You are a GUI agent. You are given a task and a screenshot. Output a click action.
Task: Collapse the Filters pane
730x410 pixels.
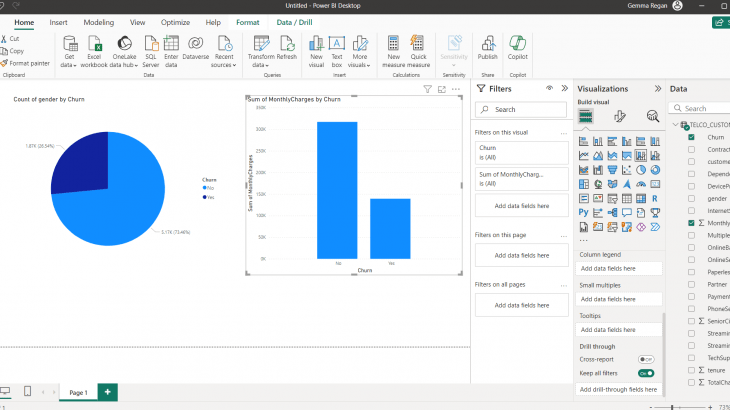[565, 88]
